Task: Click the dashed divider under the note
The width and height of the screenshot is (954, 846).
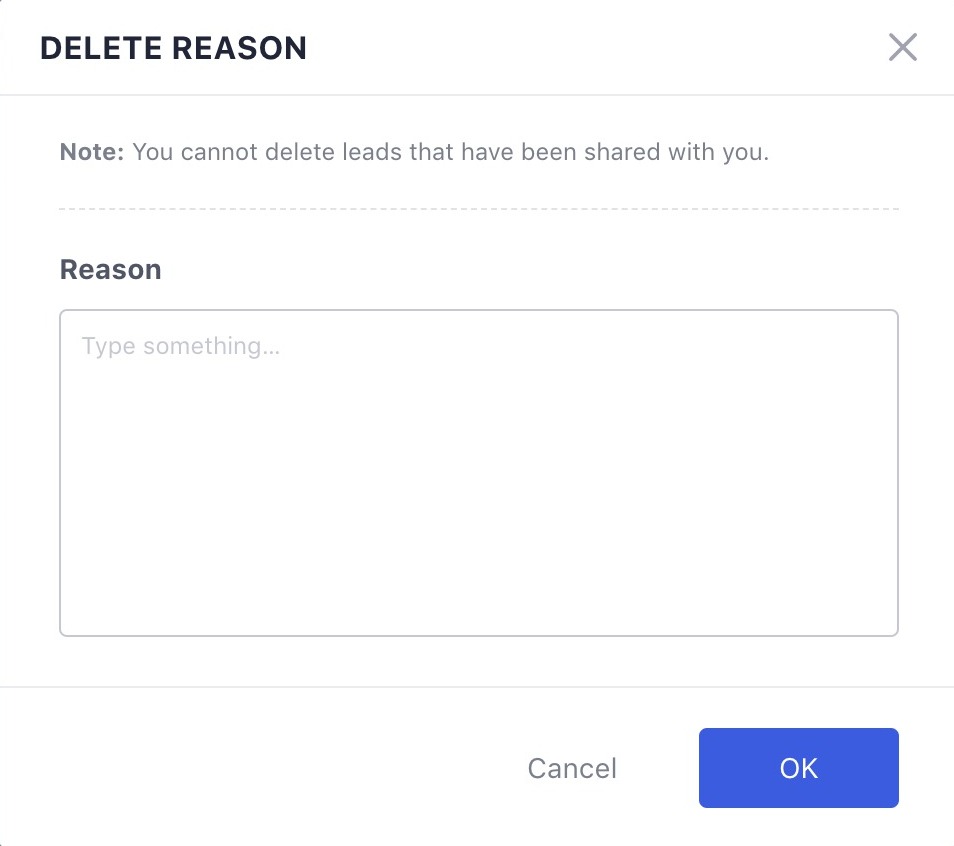Action: pos(479,209)
